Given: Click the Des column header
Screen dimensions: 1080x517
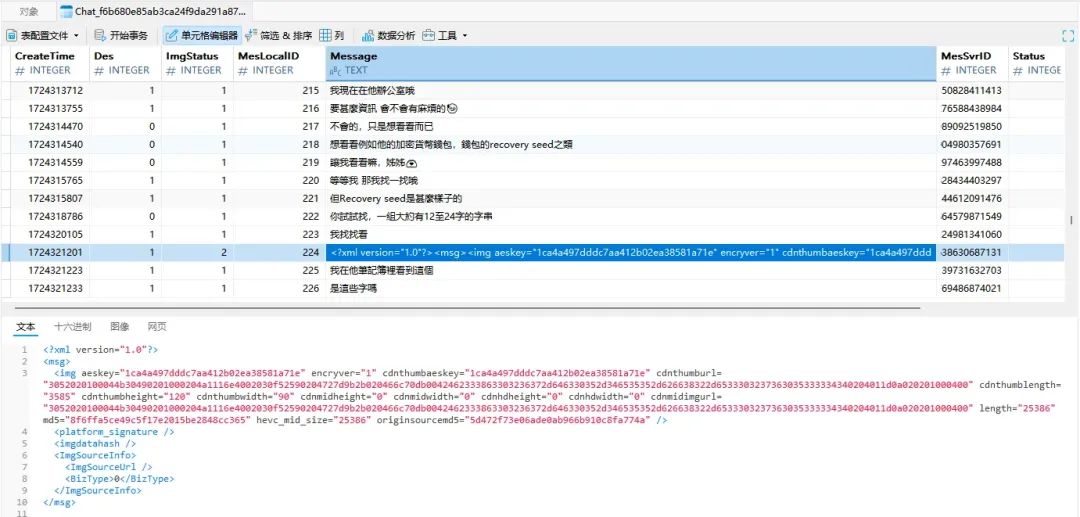Looking at the screenshot, I should click(125, 63).
